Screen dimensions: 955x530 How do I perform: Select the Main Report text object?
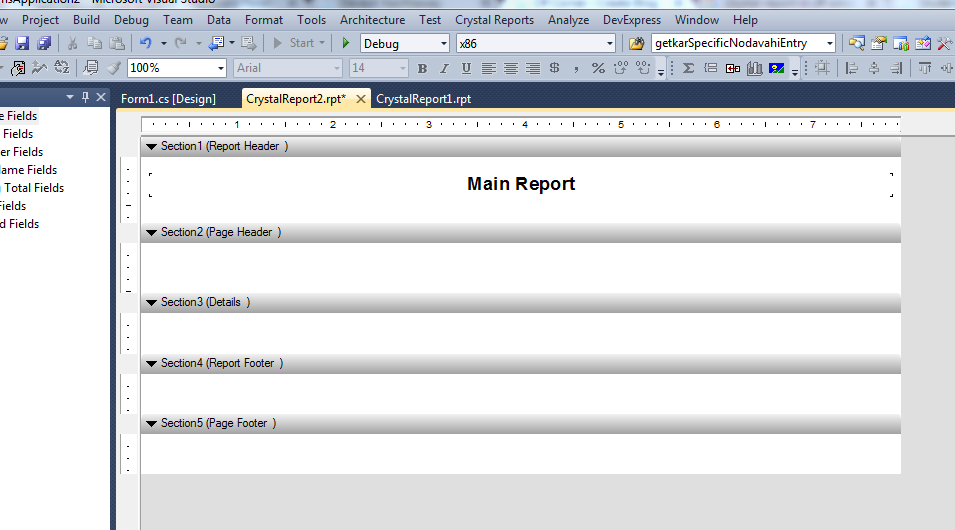[x=521, y=184]
